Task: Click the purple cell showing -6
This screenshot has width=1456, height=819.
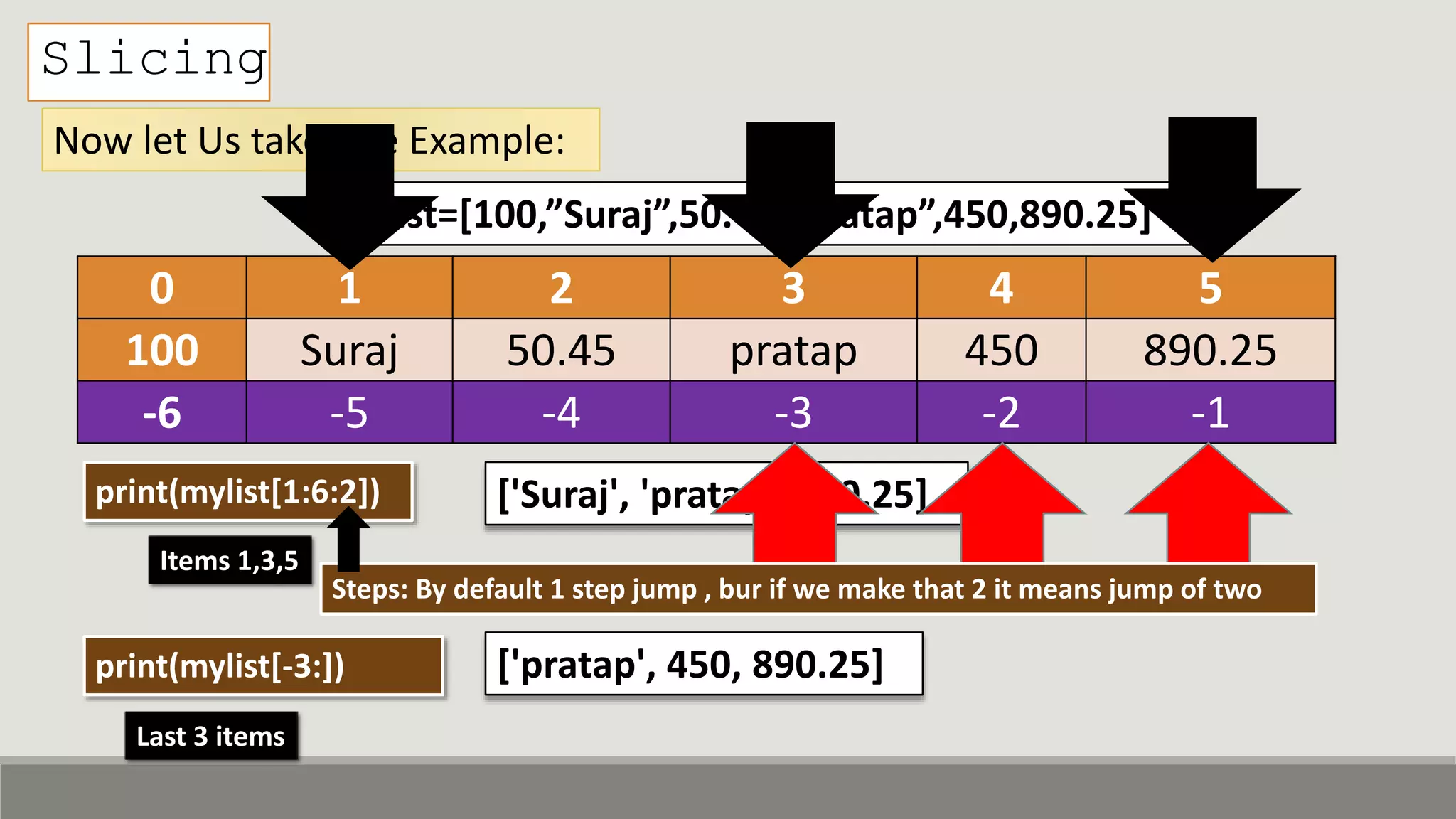Action: click(162, 412)
